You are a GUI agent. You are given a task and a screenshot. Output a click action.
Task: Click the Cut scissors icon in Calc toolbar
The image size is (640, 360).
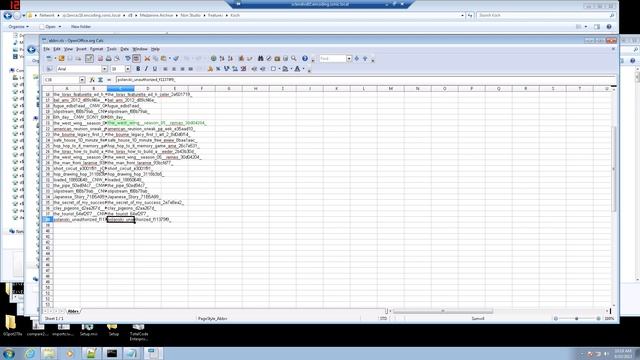tap(147, 59)
